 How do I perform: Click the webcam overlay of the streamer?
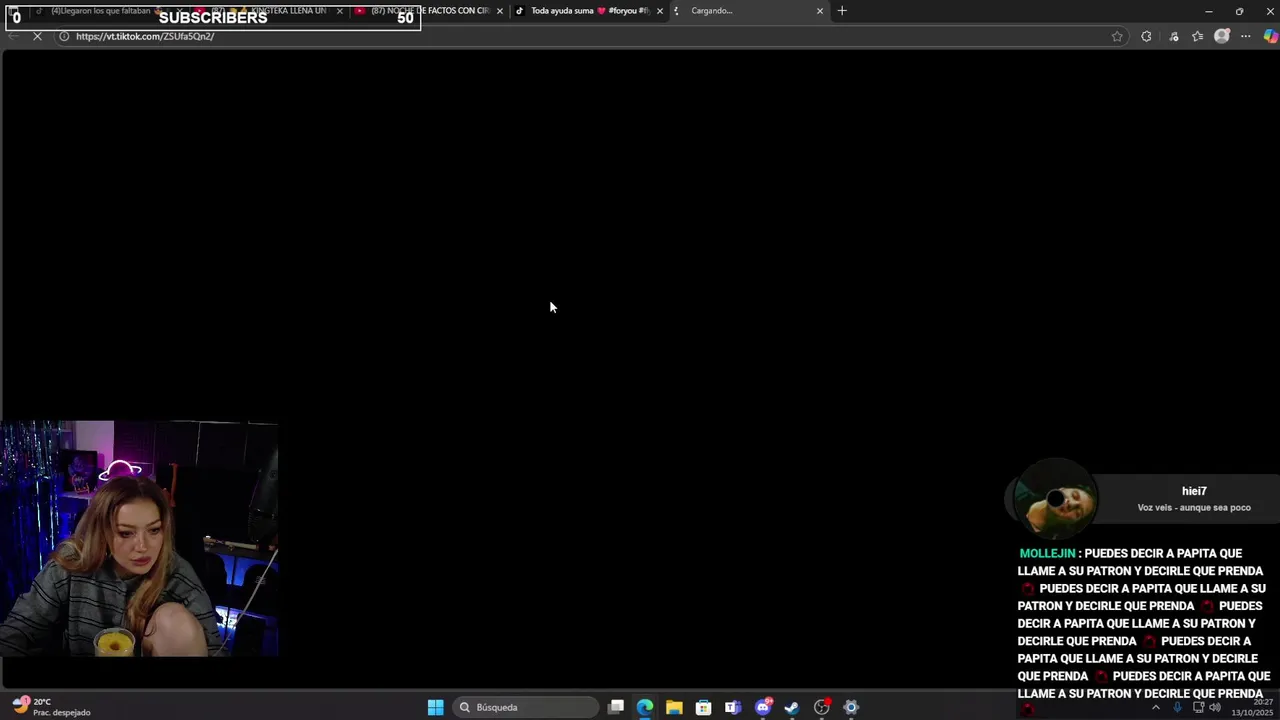(x=139, y=538)
